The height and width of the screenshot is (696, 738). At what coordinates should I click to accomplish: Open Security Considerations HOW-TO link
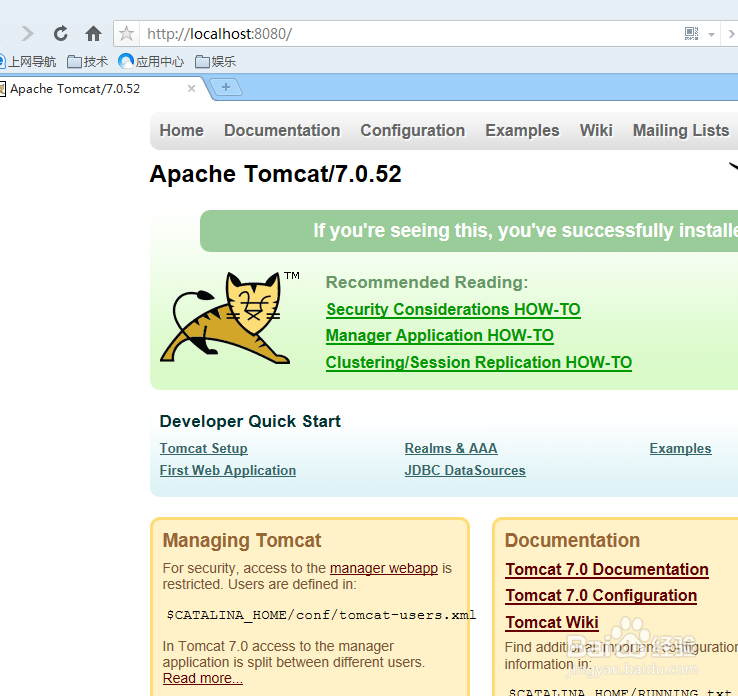(453, 310)
